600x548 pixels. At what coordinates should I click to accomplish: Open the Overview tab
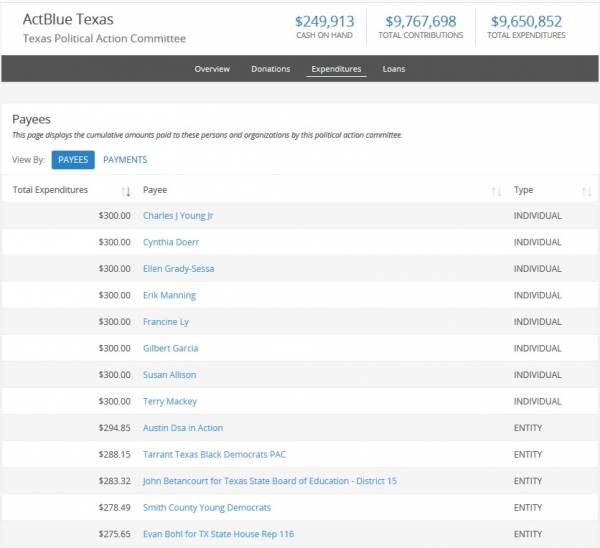point(212,69)
